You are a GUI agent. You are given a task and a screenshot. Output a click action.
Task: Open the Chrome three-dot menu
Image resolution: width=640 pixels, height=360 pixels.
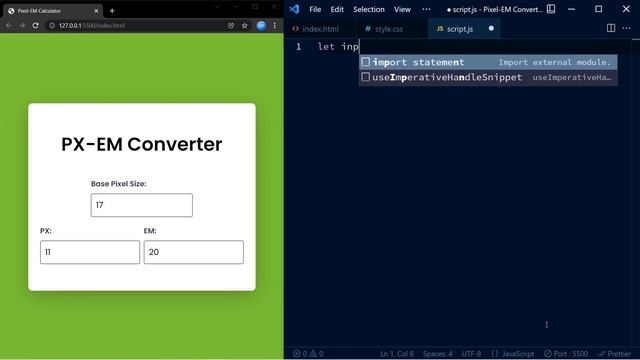point(275,25)
